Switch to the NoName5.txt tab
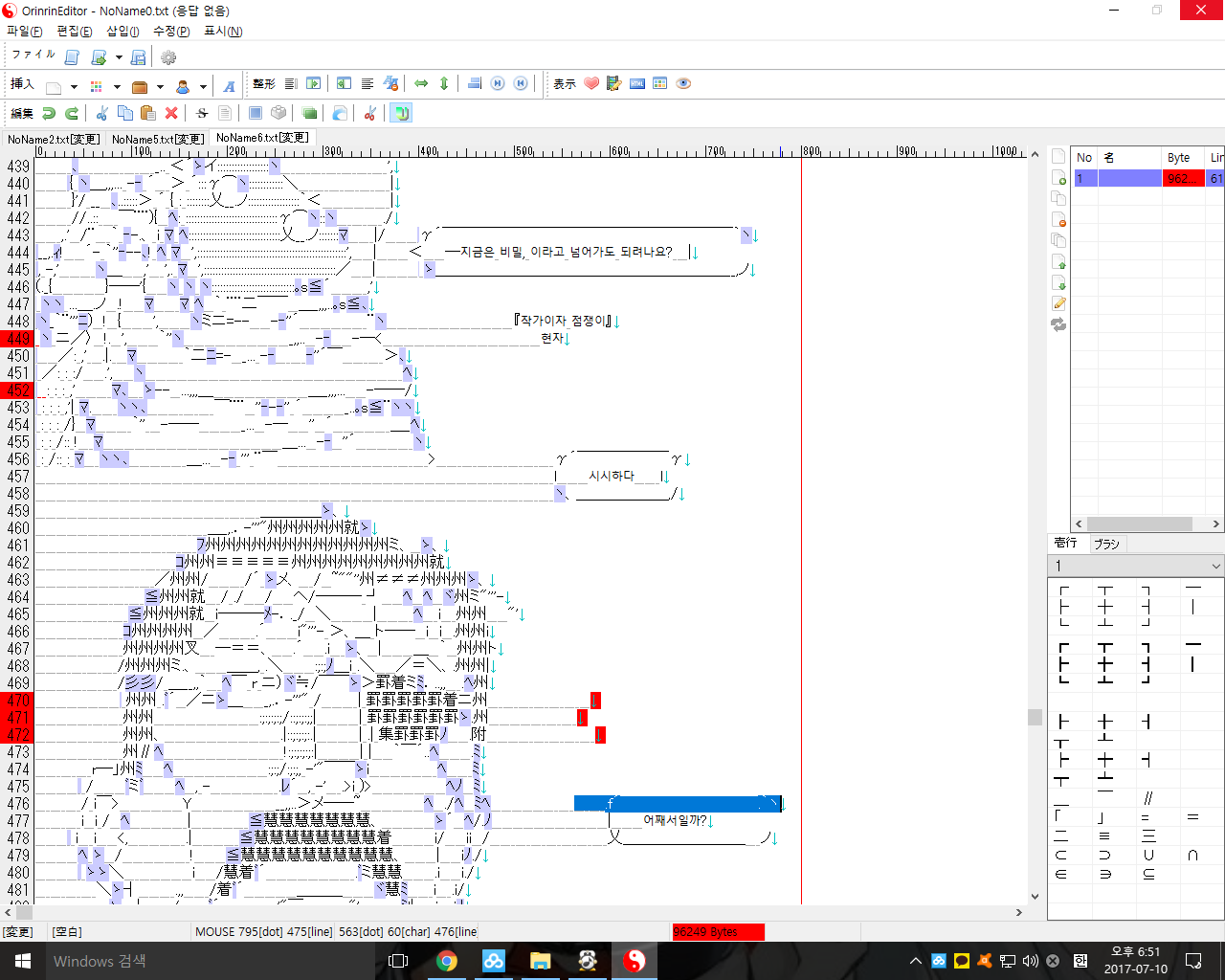The width and height of the screenshot is (1225, 980). click(x=157, y=140)
